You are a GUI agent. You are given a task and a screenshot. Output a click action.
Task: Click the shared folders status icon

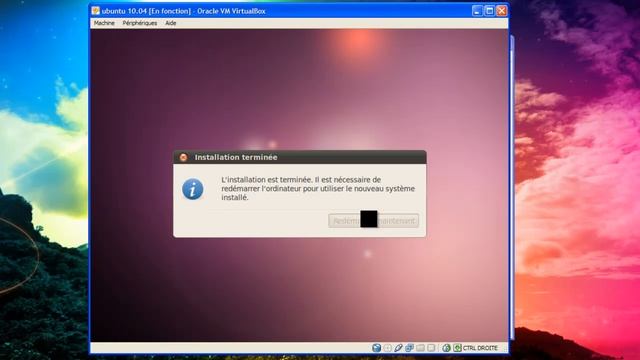coord(420,348)
